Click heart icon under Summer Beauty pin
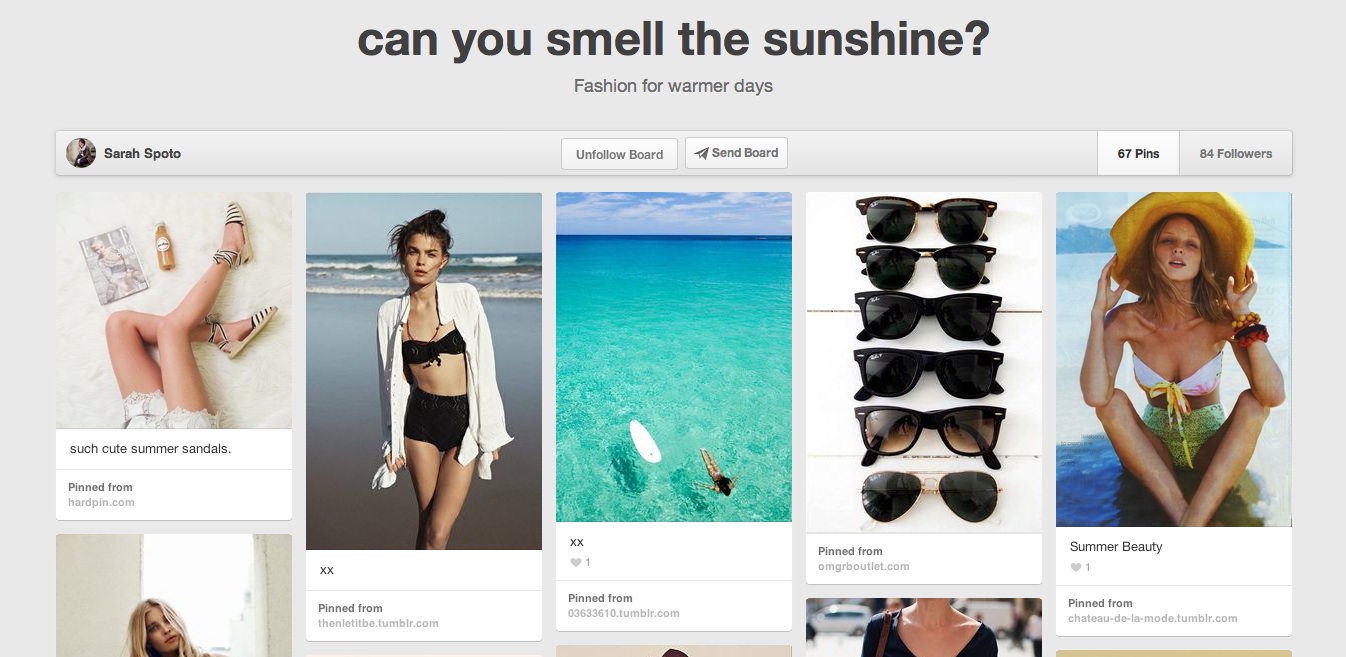Image resolution: width=1346 pixels, height=657 pixels. pos(1075,567)
